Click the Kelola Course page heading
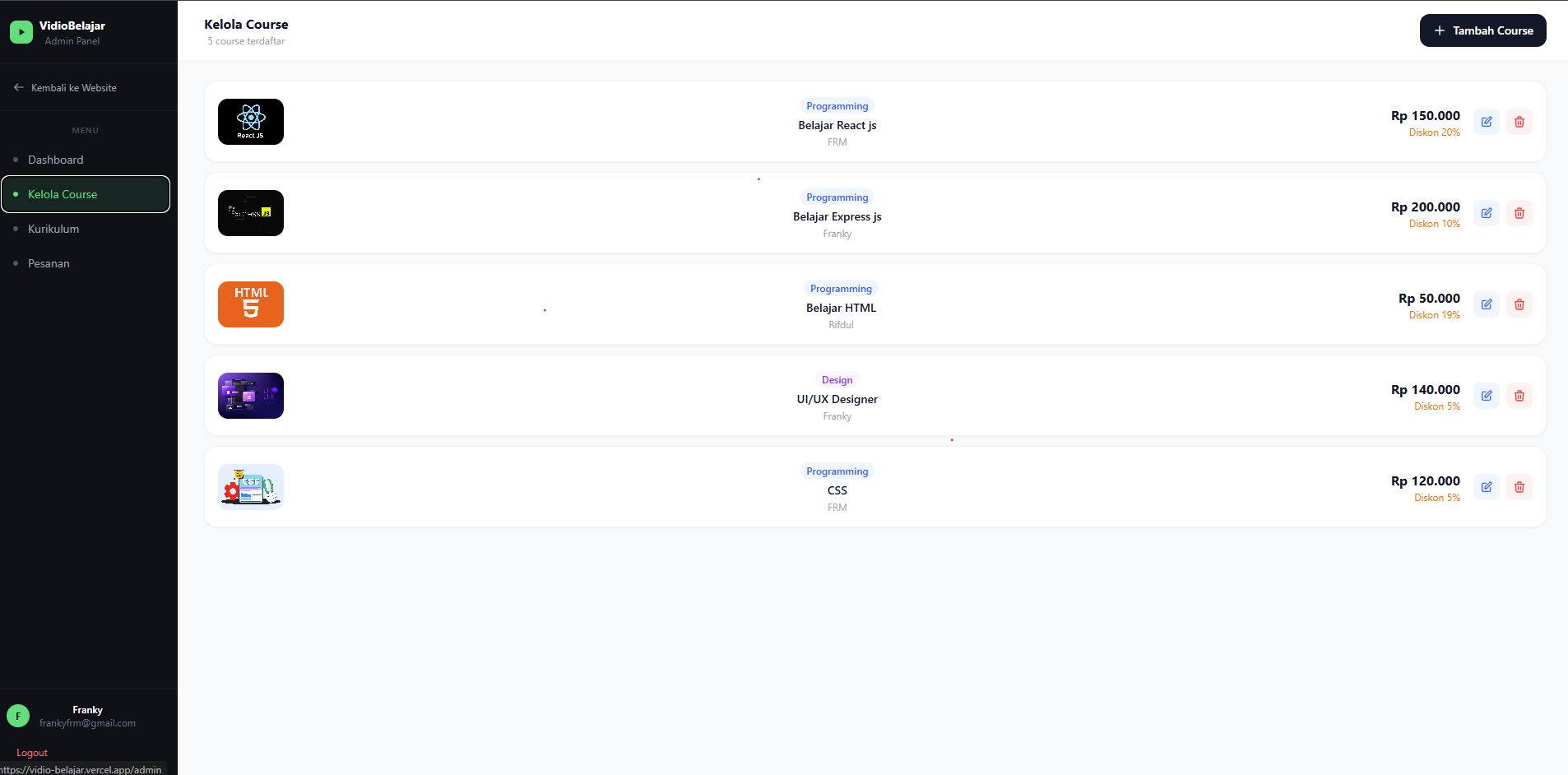Viewport: 1568px width, 775px height. pos(246,25)
